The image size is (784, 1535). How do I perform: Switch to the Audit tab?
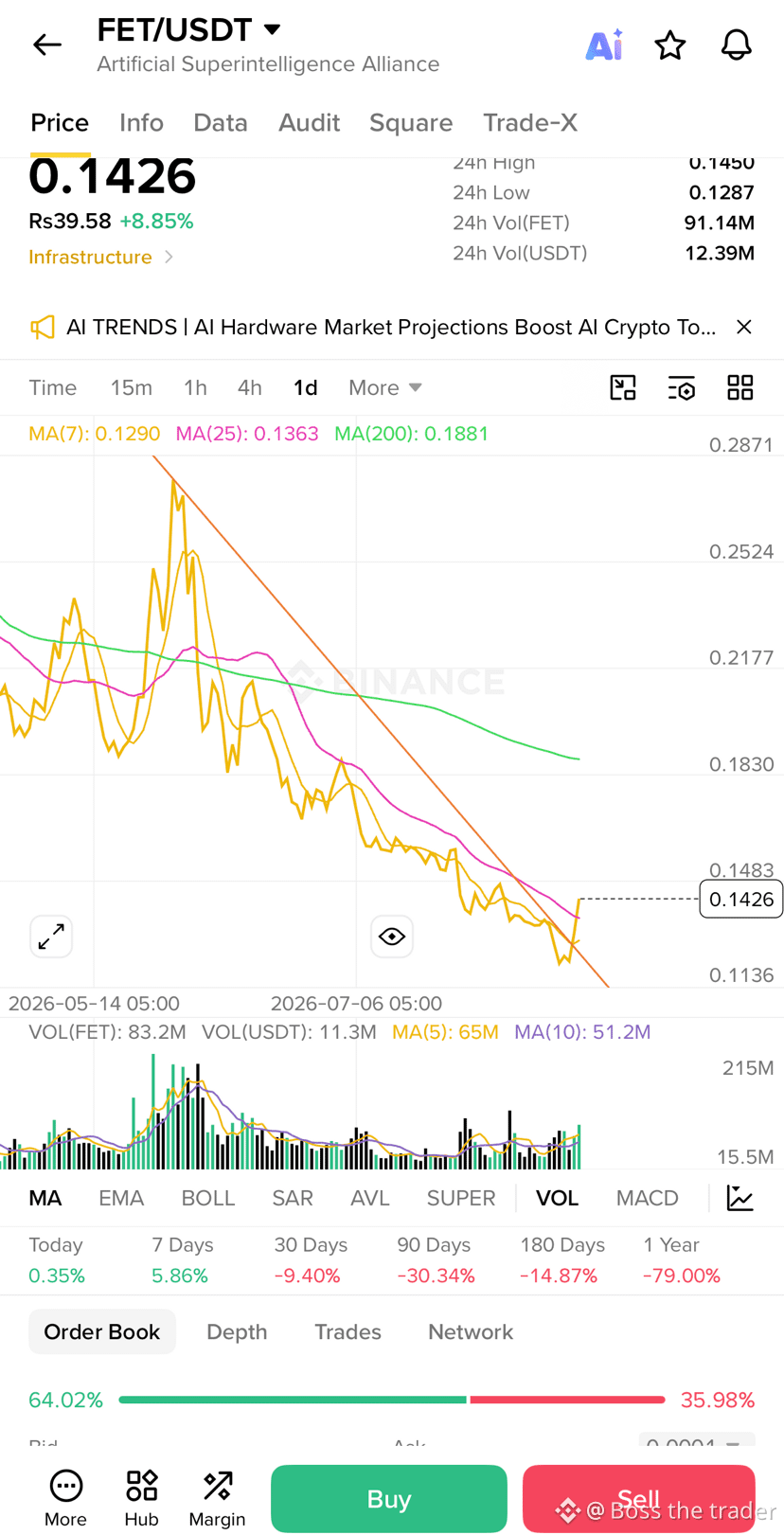pos(309,123)
